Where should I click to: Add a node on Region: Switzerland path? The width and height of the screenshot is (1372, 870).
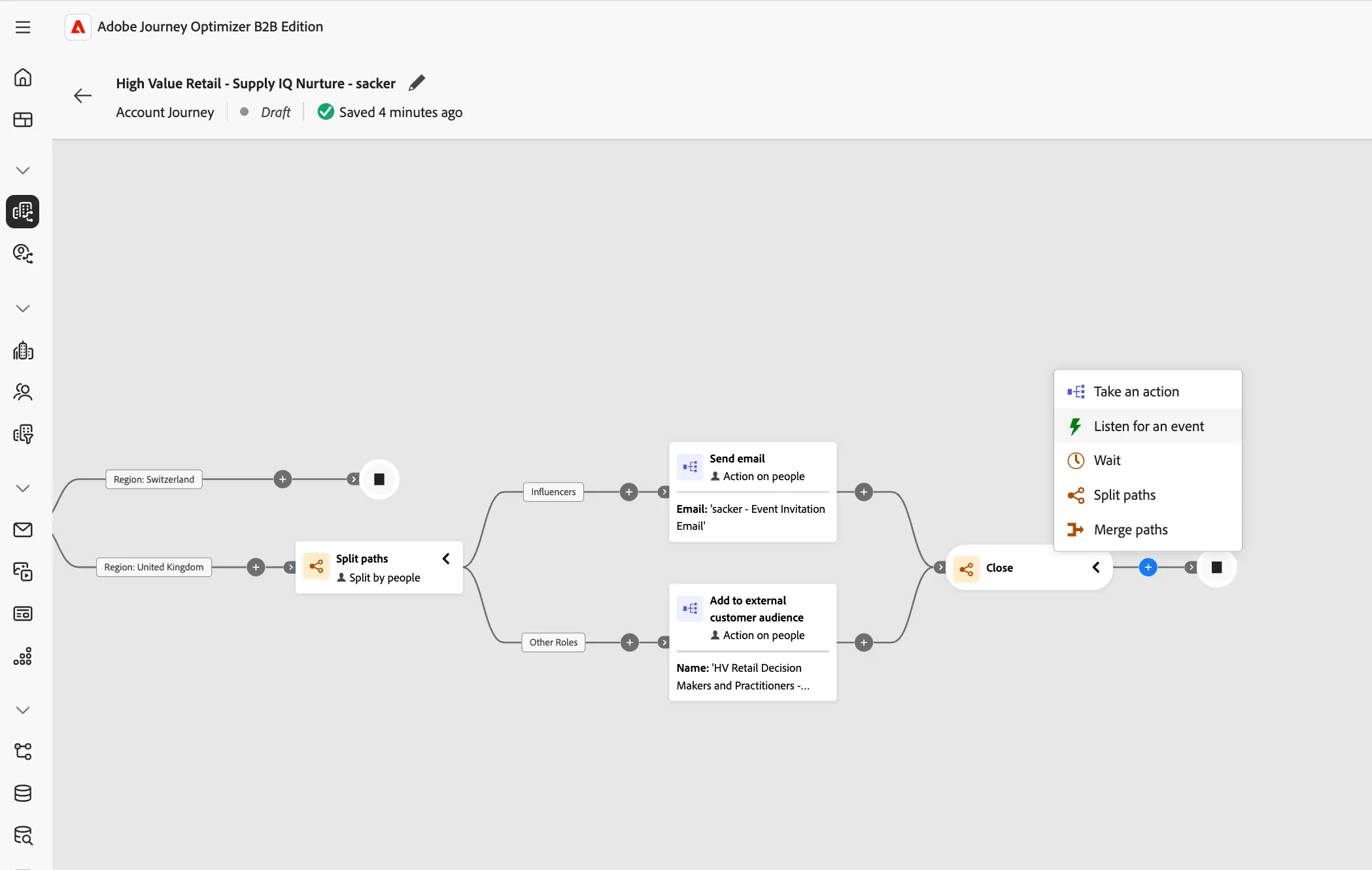(283, 479)
